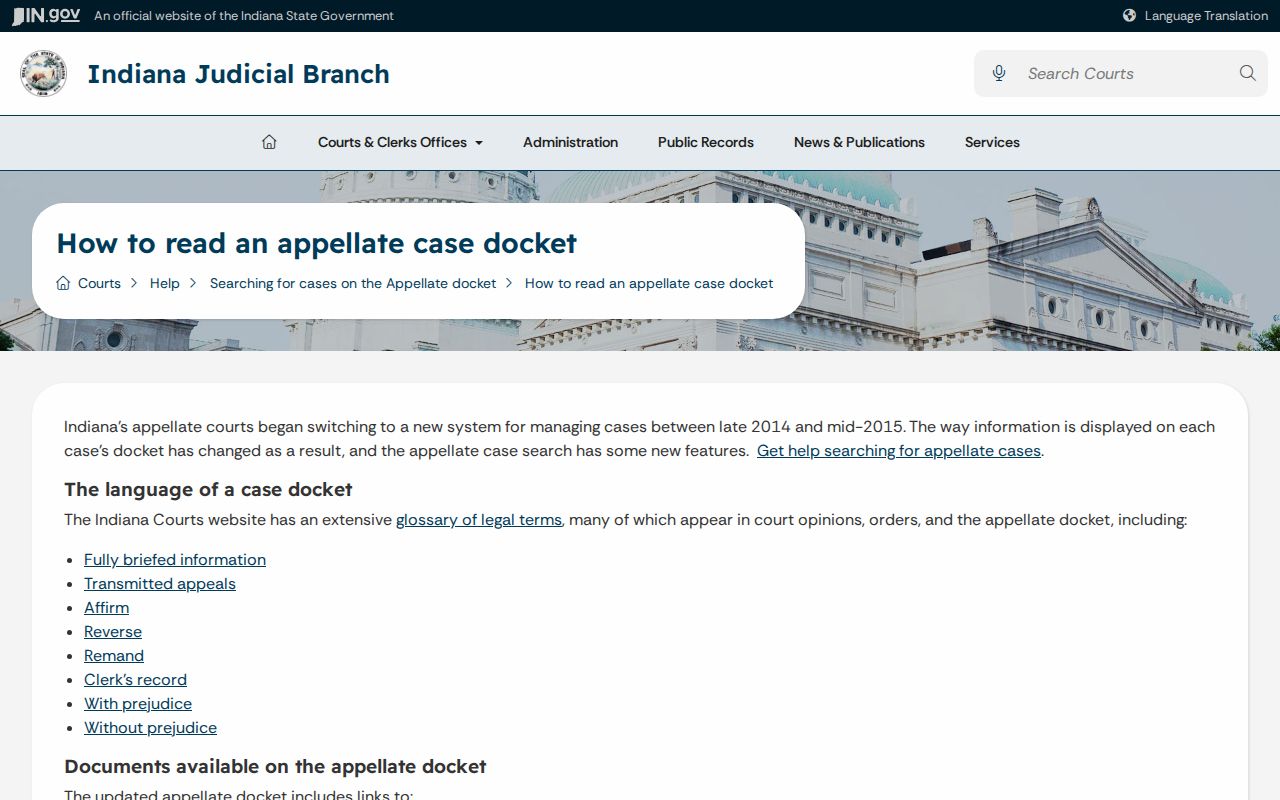Open the Transmitted appeals link
Viewport: 1280px width, 800px height.
pyautogui.click(x=160, y=584)
